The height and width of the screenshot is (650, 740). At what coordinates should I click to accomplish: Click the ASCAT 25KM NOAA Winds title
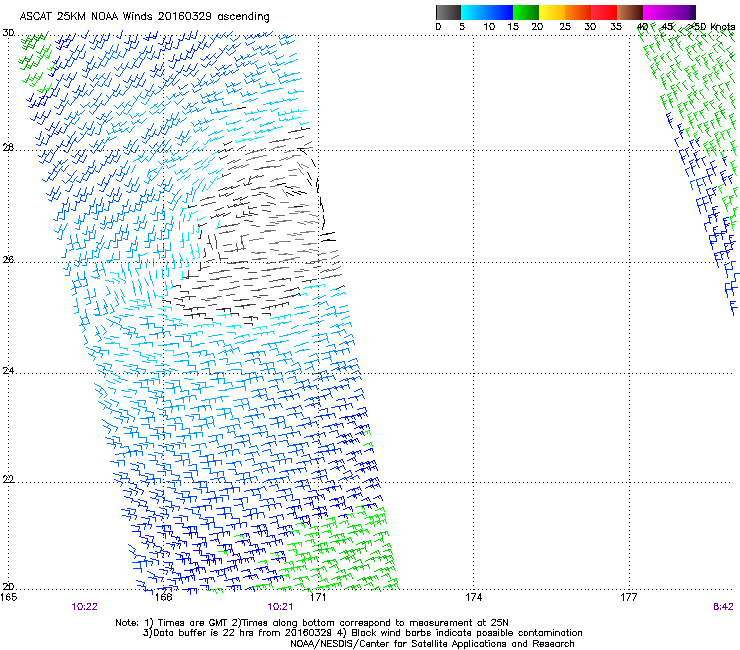[144, 17]
